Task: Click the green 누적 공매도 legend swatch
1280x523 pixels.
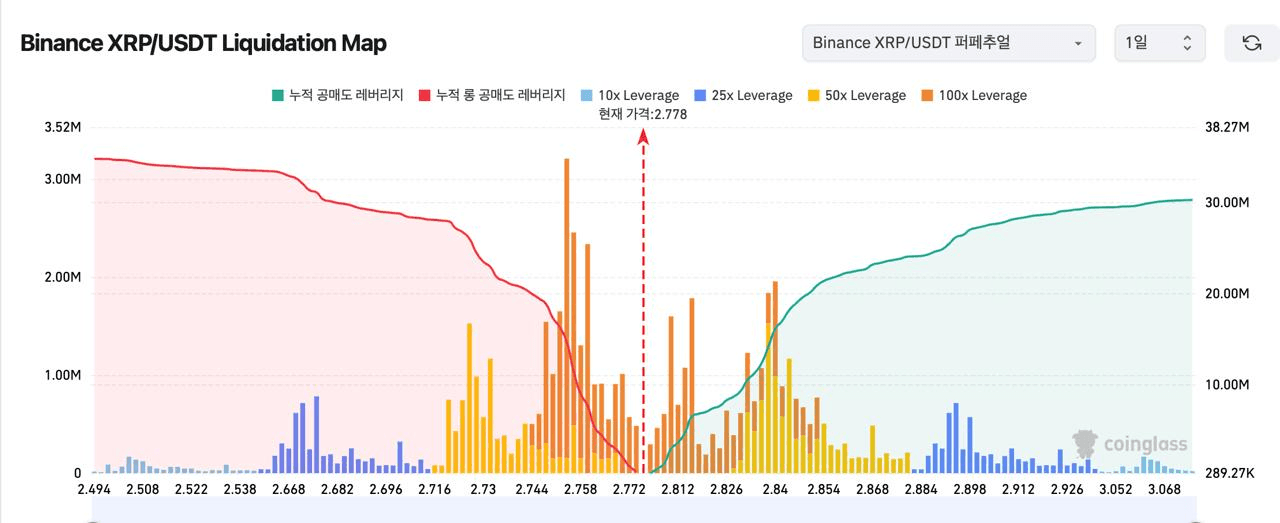Action: pos(277,96)
